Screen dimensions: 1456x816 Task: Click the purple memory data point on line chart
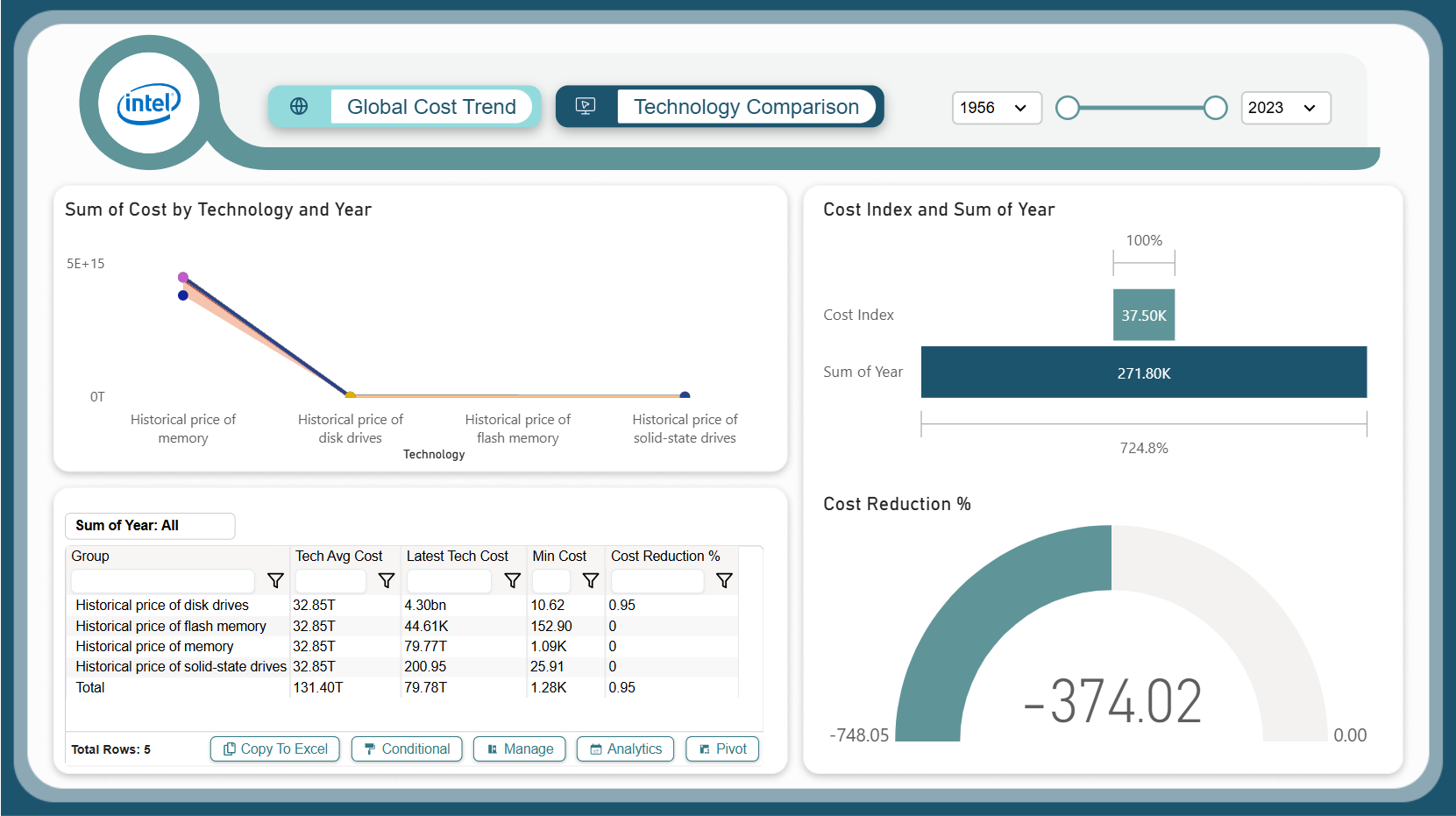click(x=183, y=277)
